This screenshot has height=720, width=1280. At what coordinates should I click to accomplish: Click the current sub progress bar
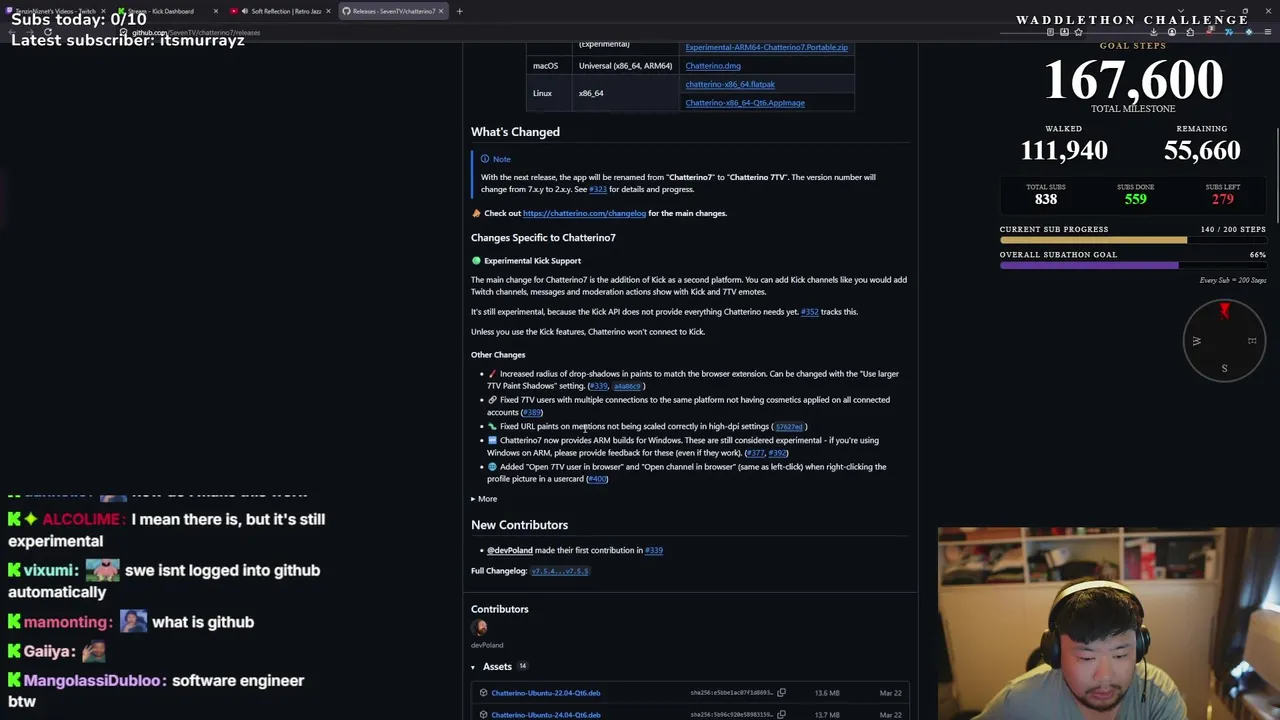pyautogui.click(x=1133, y=240)
